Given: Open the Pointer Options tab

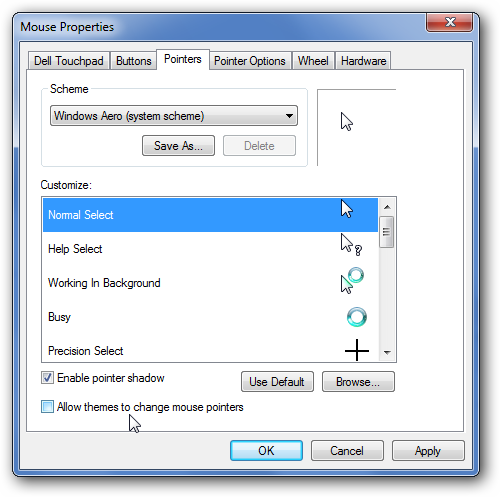Looking at the screenshot, I should (250, 61).
